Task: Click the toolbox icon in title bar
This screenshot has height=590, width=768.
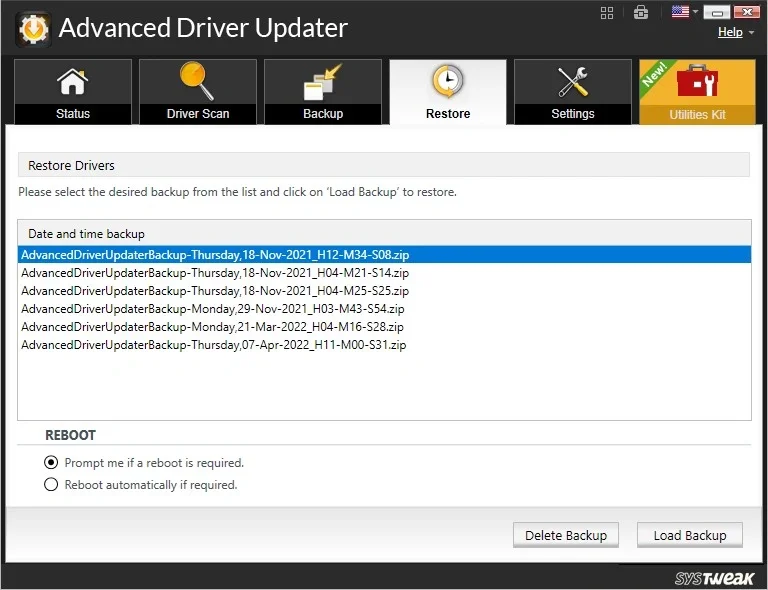Action: [641, 12]
